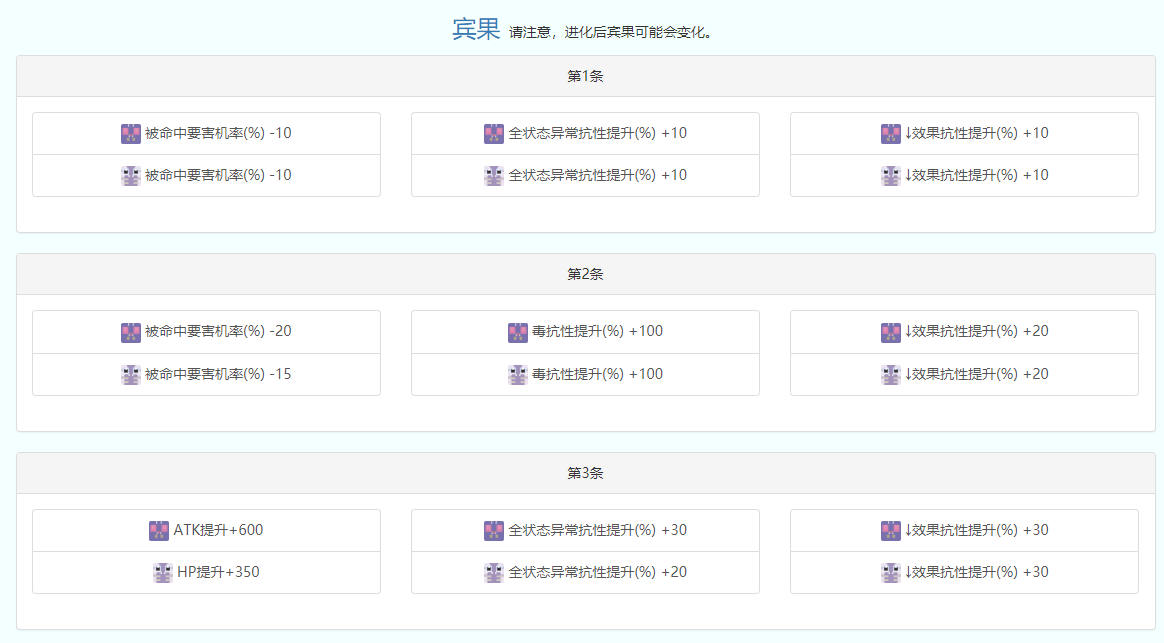Click the 全状态异常抗性提升(%) +30 text
The image size is (1164, 643).
[x=597, y=530]
